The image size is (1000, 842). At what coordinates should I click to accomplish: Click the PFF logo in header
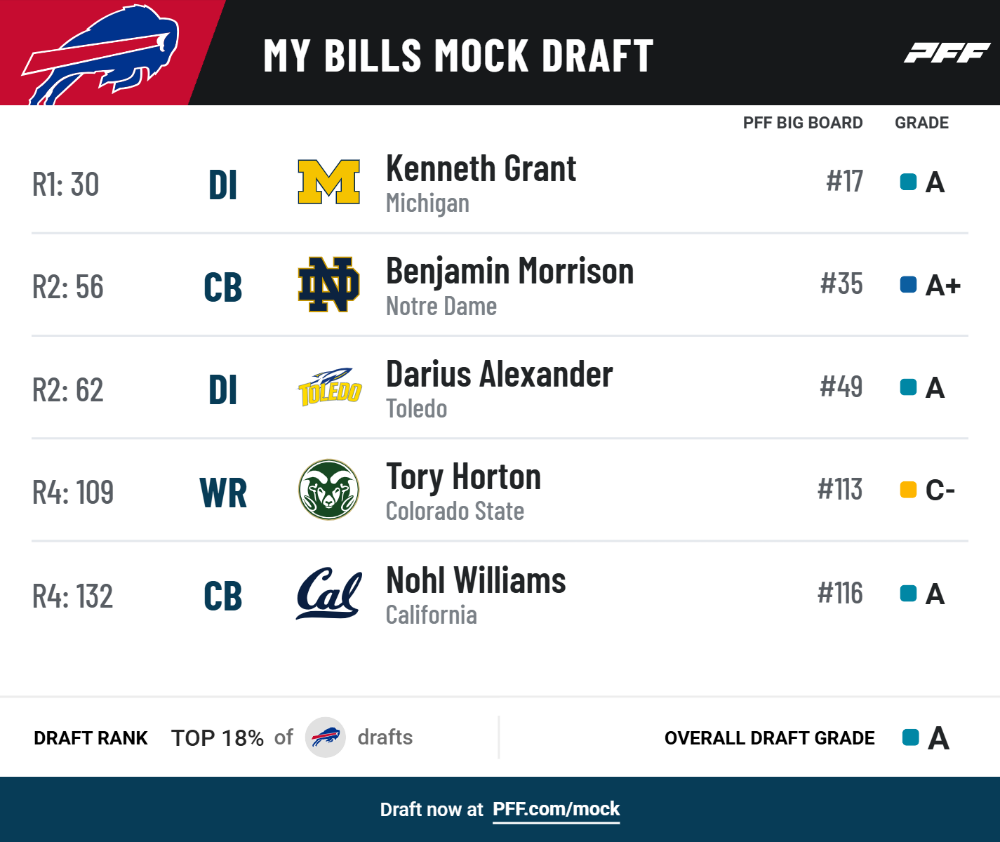click(947, 53)
